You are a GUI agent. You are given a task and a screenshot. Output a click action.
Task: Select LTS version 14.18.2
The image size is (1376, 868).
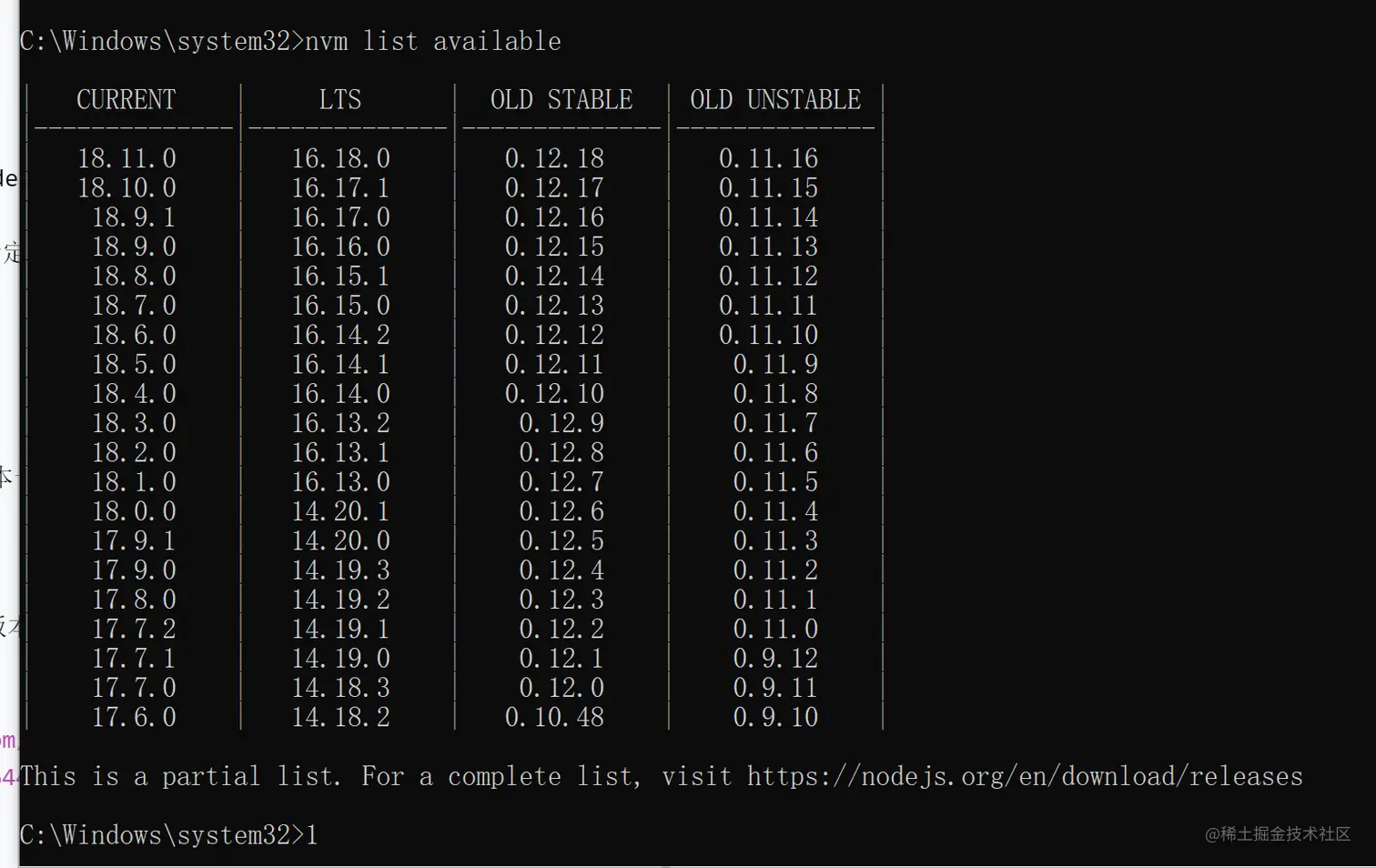(x=340, y=718)
